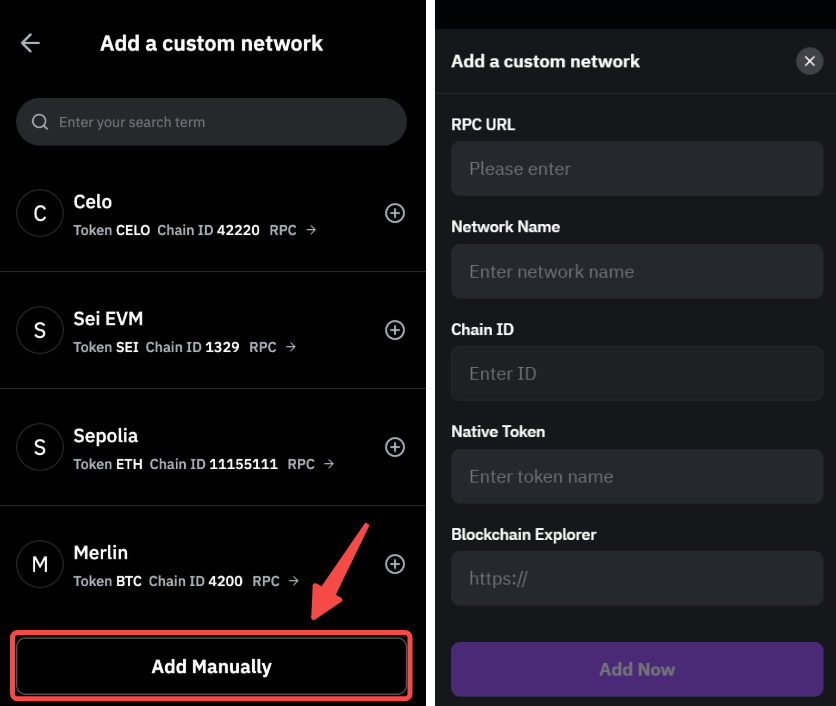Add the Celo network plus icon
The height and width of the screenshot is (706, 836).
[395, 213]
